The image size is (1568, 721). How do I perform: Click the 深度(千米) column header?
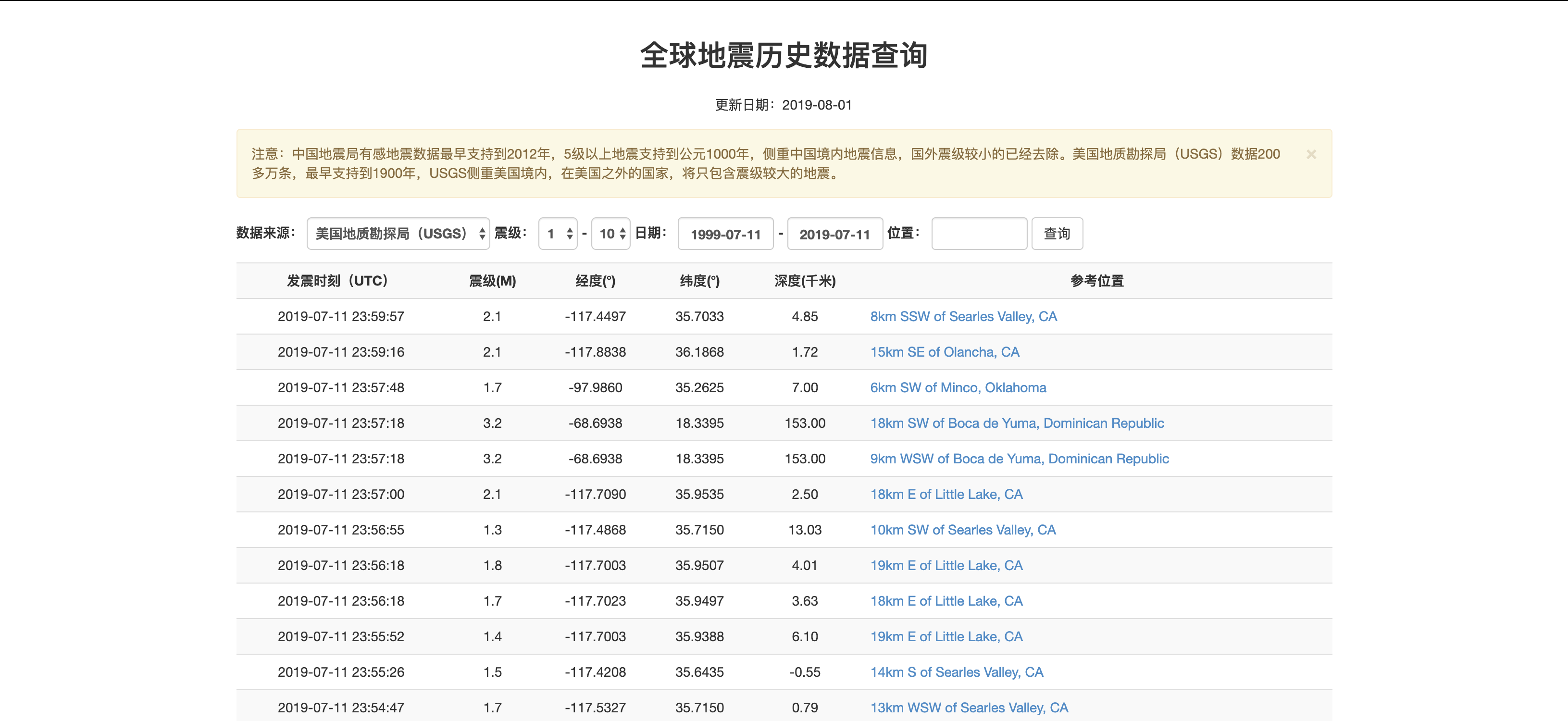pos(805,281)
